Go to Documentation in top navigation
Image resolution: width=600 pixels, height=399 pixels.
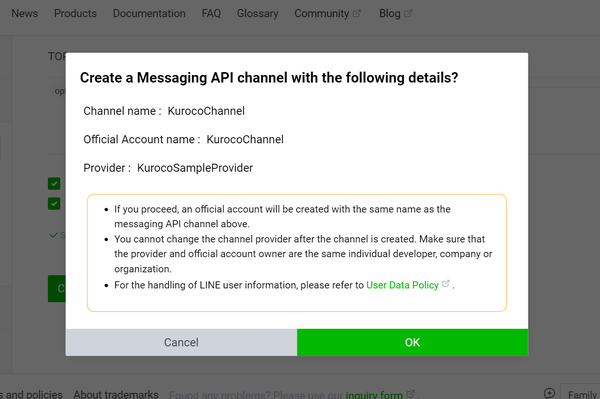coord(149,13)
